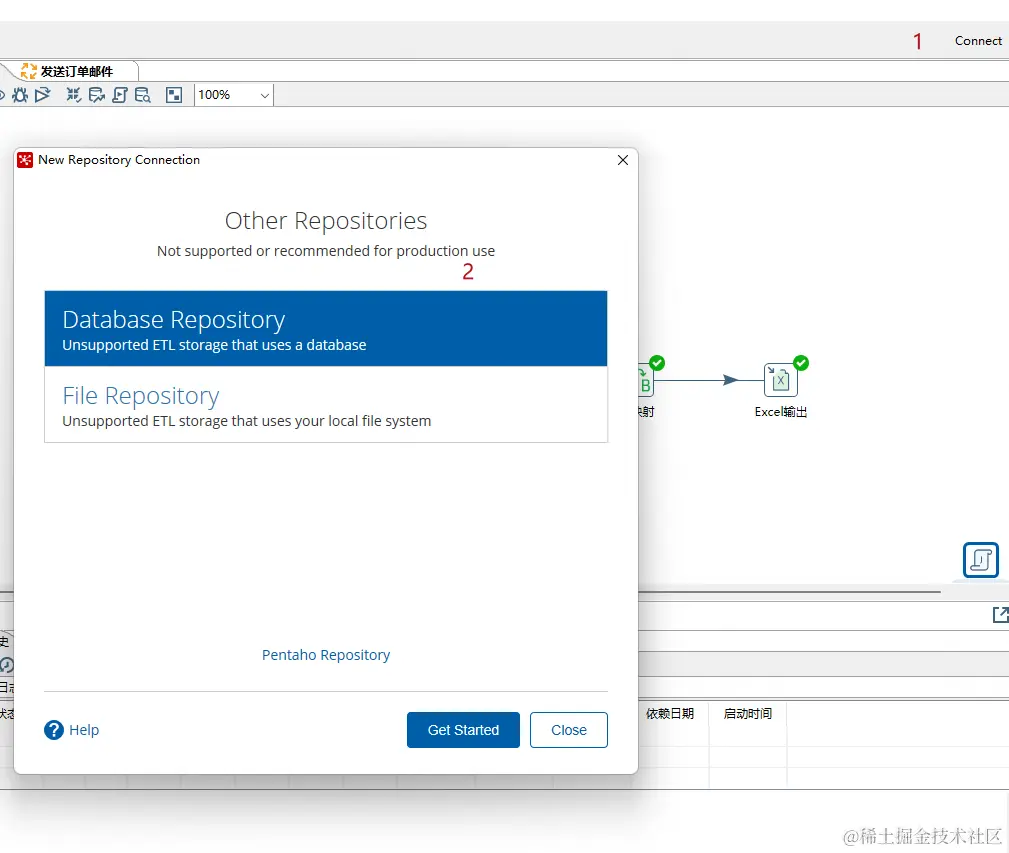The height and width of the screenshot is (853, 1009).
Task: Click the Pentaho icon in the dialog title
Action: 25,160
